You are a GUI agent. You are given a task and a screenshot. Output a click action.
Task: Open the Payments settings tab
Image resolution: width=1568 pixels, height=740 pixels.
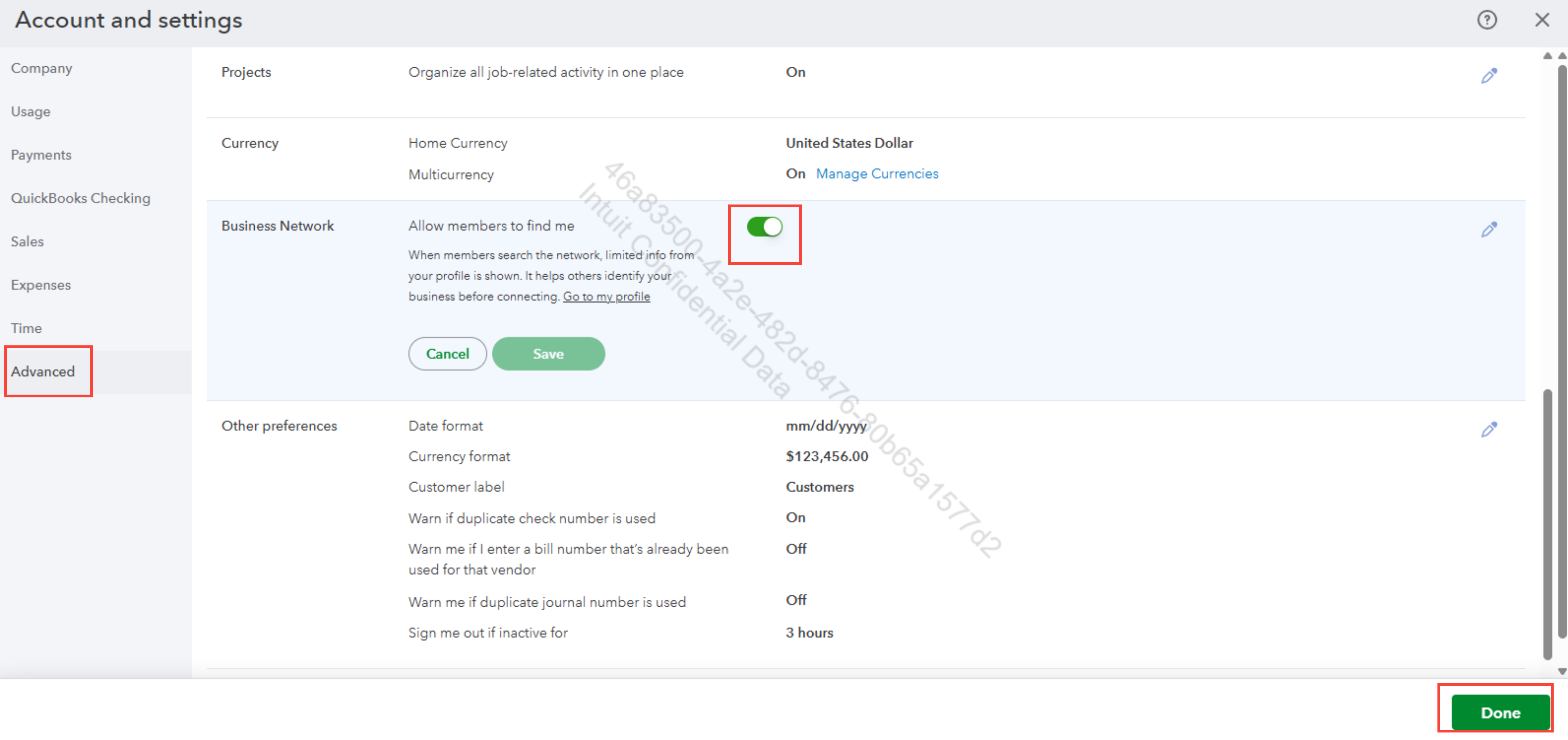tap(41, 155)
